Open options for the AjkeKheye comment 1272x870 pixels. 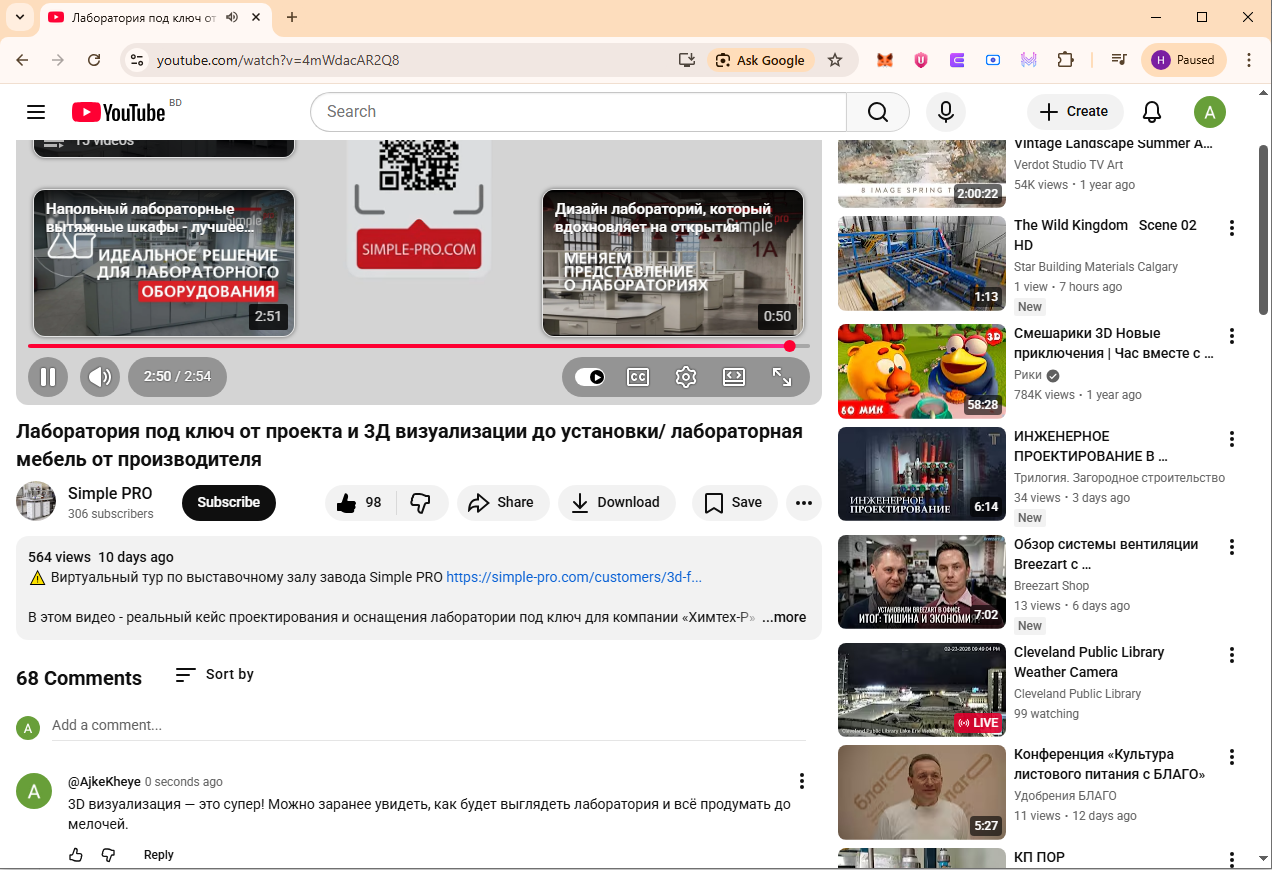(x=802, y=781)
